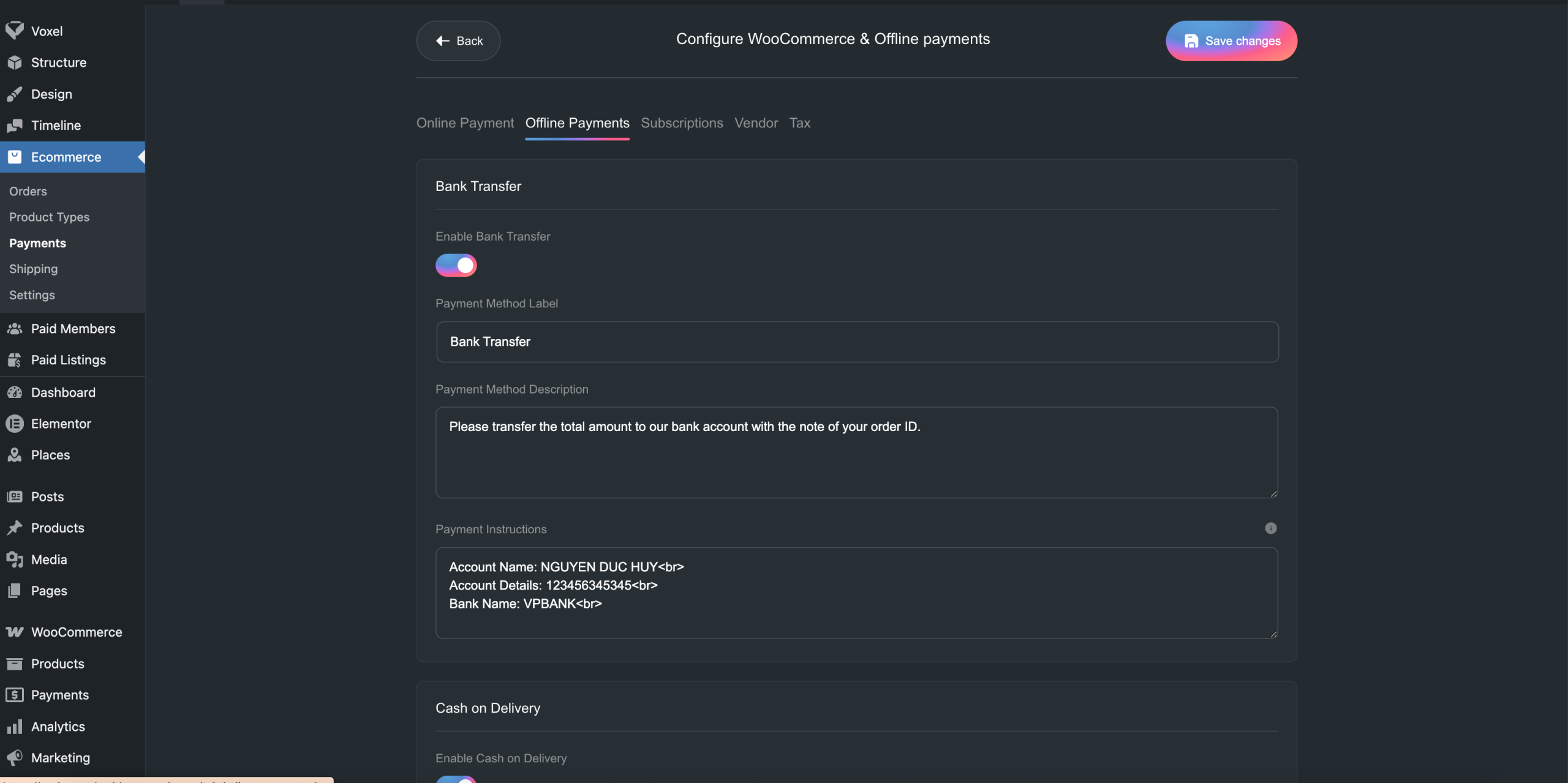The image size is (1568, 783).
Task: Click the Payment Instructions info icon
Action: 1271,528
